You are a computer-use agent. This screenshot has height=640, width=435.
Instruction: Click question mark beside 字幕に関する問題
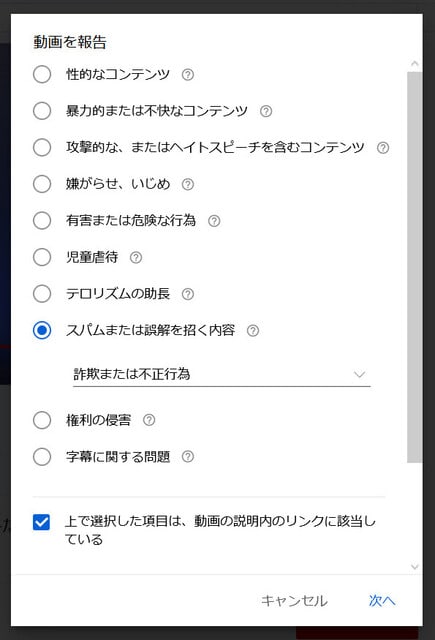(x=187, y=457)
